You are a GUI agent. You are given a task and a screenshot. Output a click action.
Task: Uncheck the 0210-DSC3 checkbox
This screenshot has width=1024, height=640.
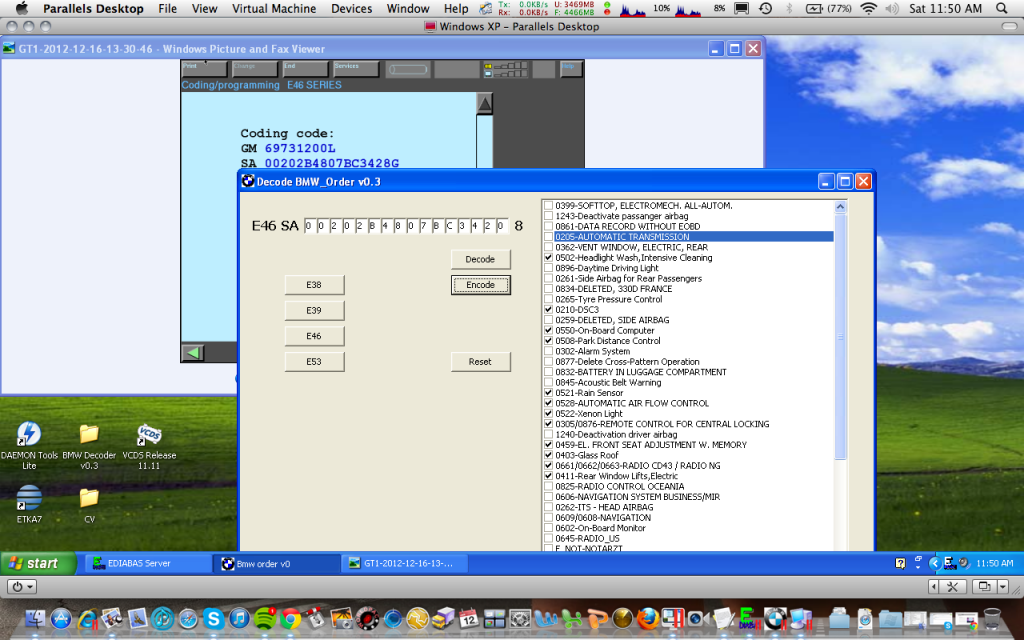[549, 310]
